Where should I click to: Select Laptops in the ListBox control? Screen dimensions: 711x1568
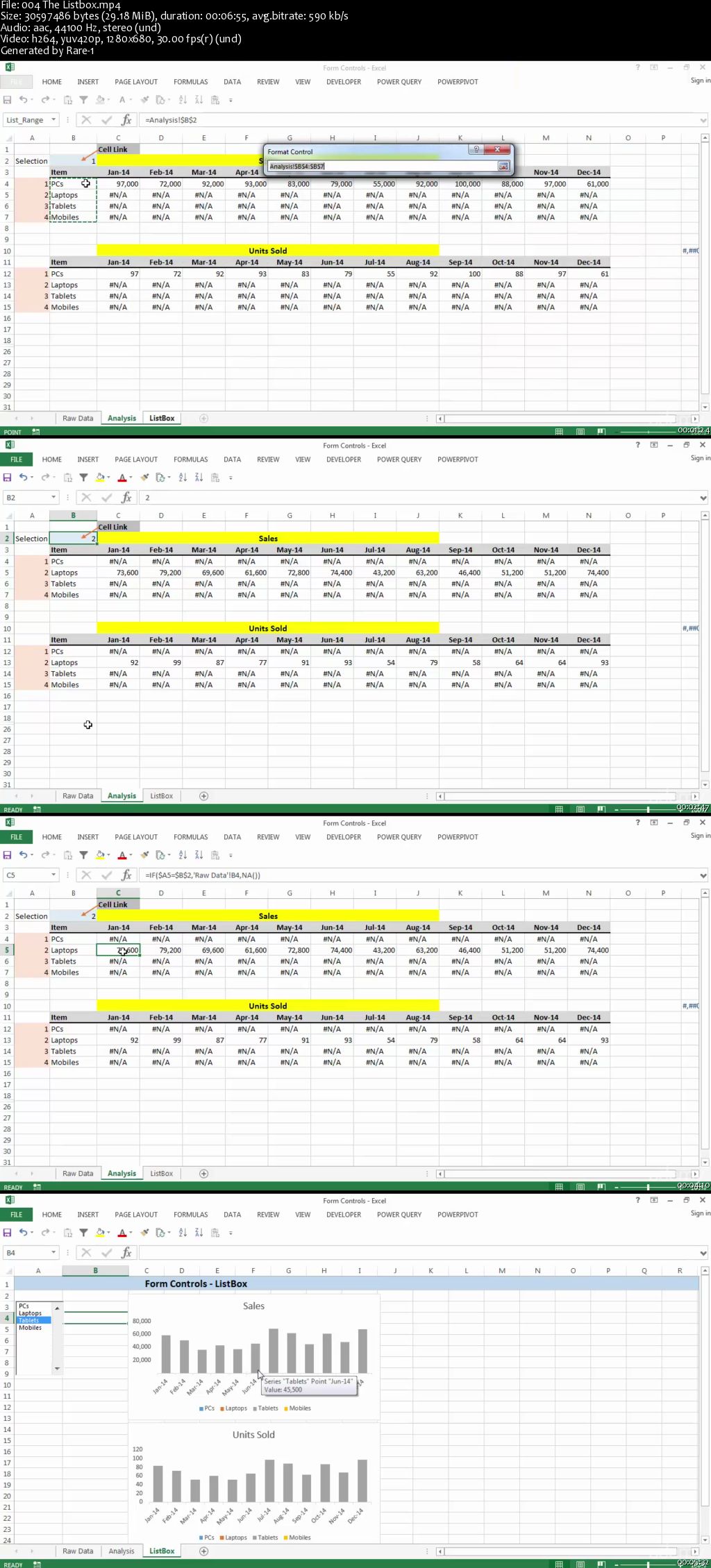pos(33,1313)
